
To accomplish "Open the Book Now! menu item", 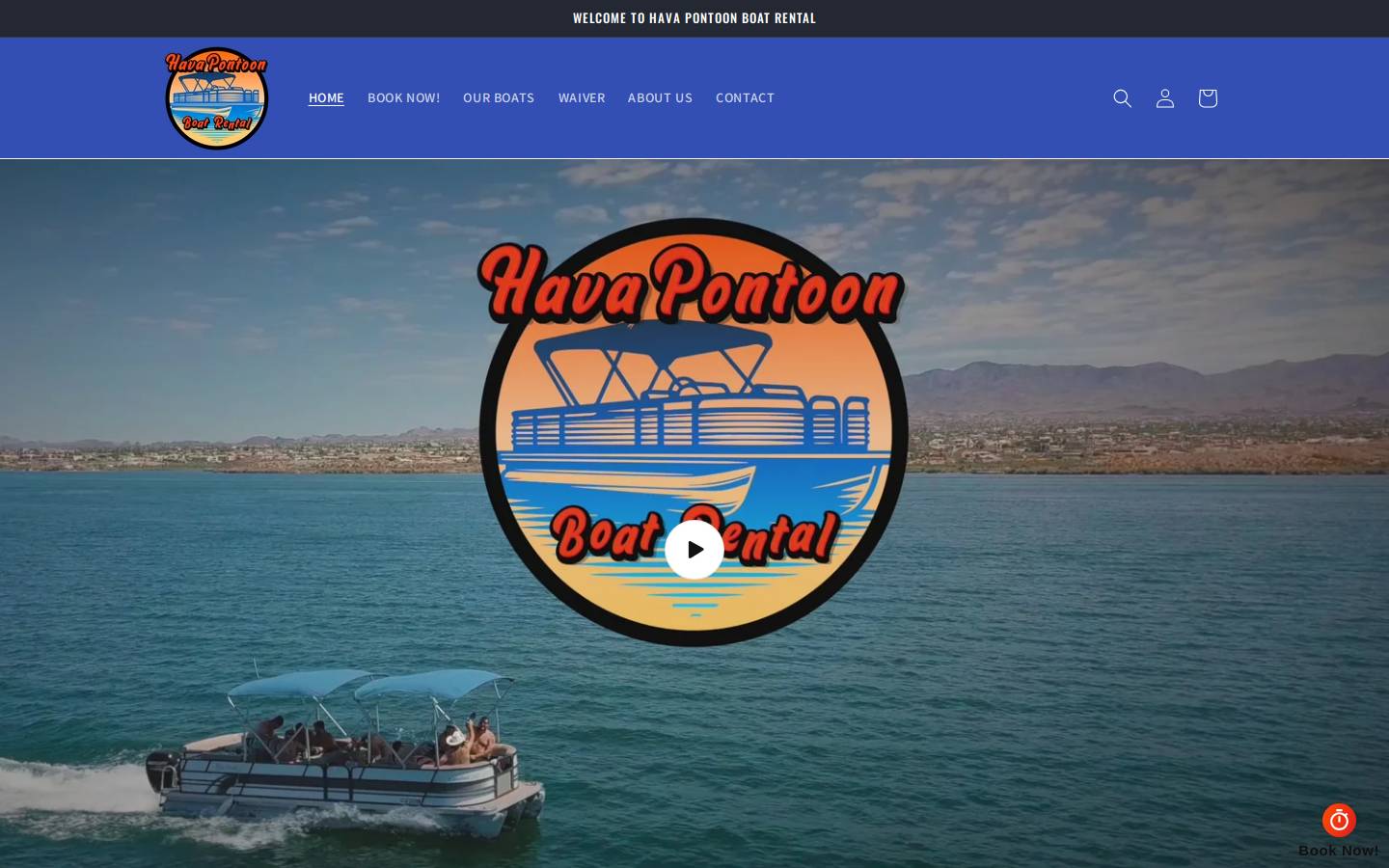I will click(403, 98).
